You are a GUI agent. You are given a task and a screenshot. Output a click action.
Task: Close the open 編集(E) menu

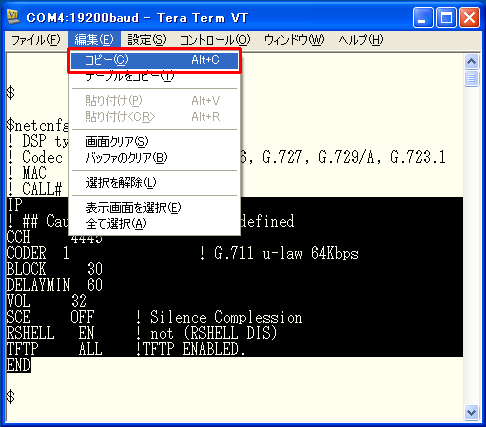pyautogui.click(x=94, y=40)
